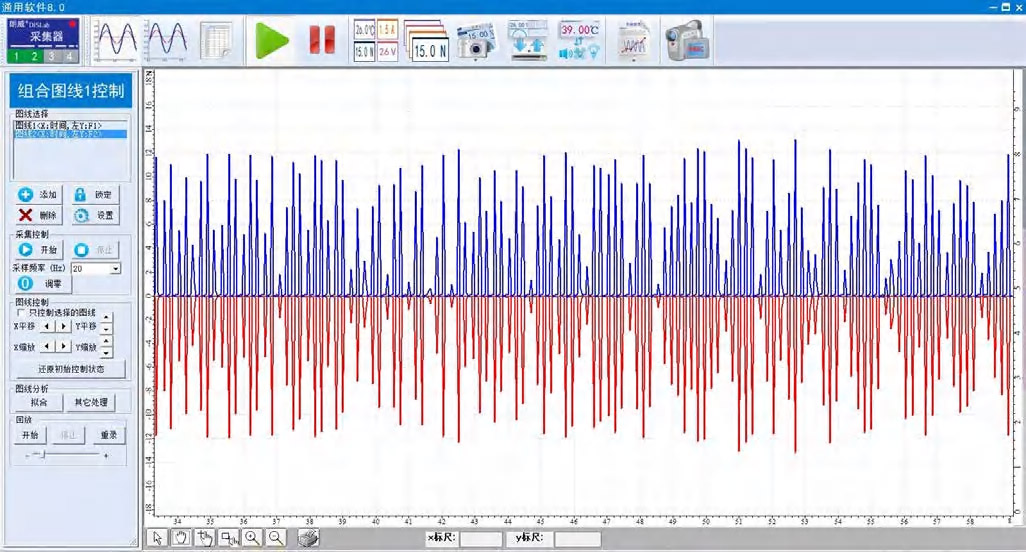Click the camera snapshot icon
Screen dimensions: 1026x552
[476, 40]
